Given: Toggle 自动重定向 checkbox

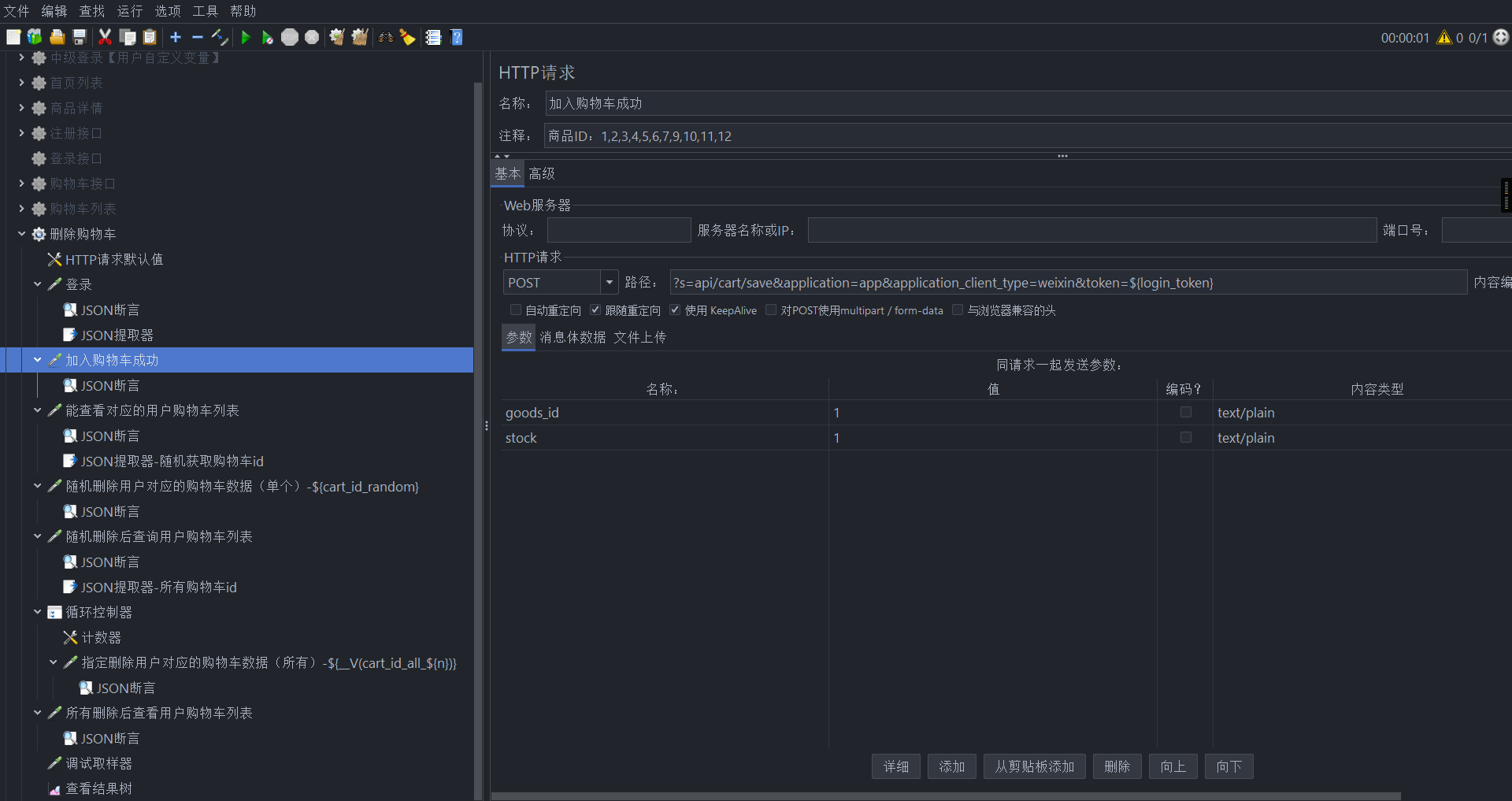Looking at the screenshot, I should 516,310.
